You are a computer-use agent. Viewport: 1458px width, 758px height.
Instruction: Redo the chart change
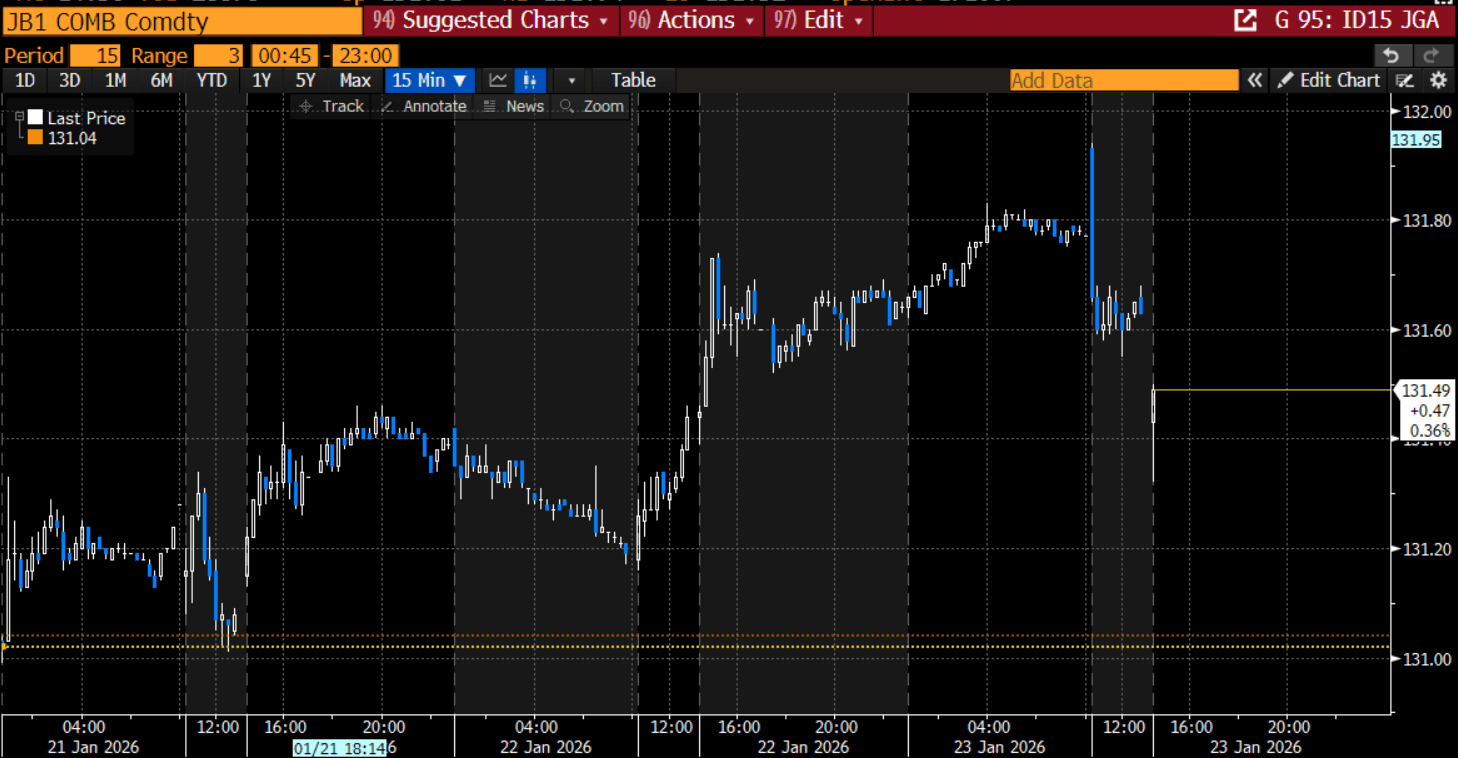coord(1431,55)
